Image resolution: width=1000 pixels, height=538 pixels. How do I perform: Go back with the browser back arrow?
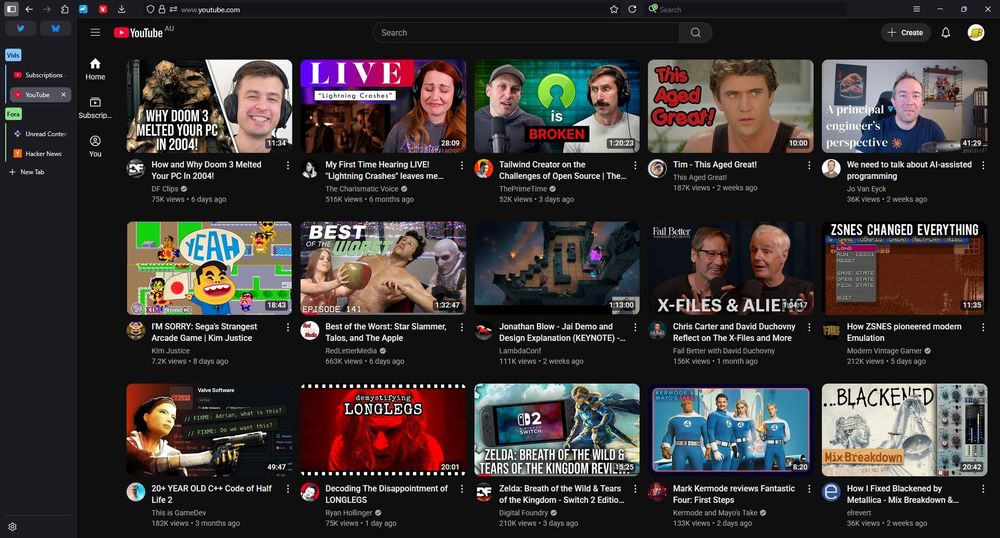(x=29, y=9)
